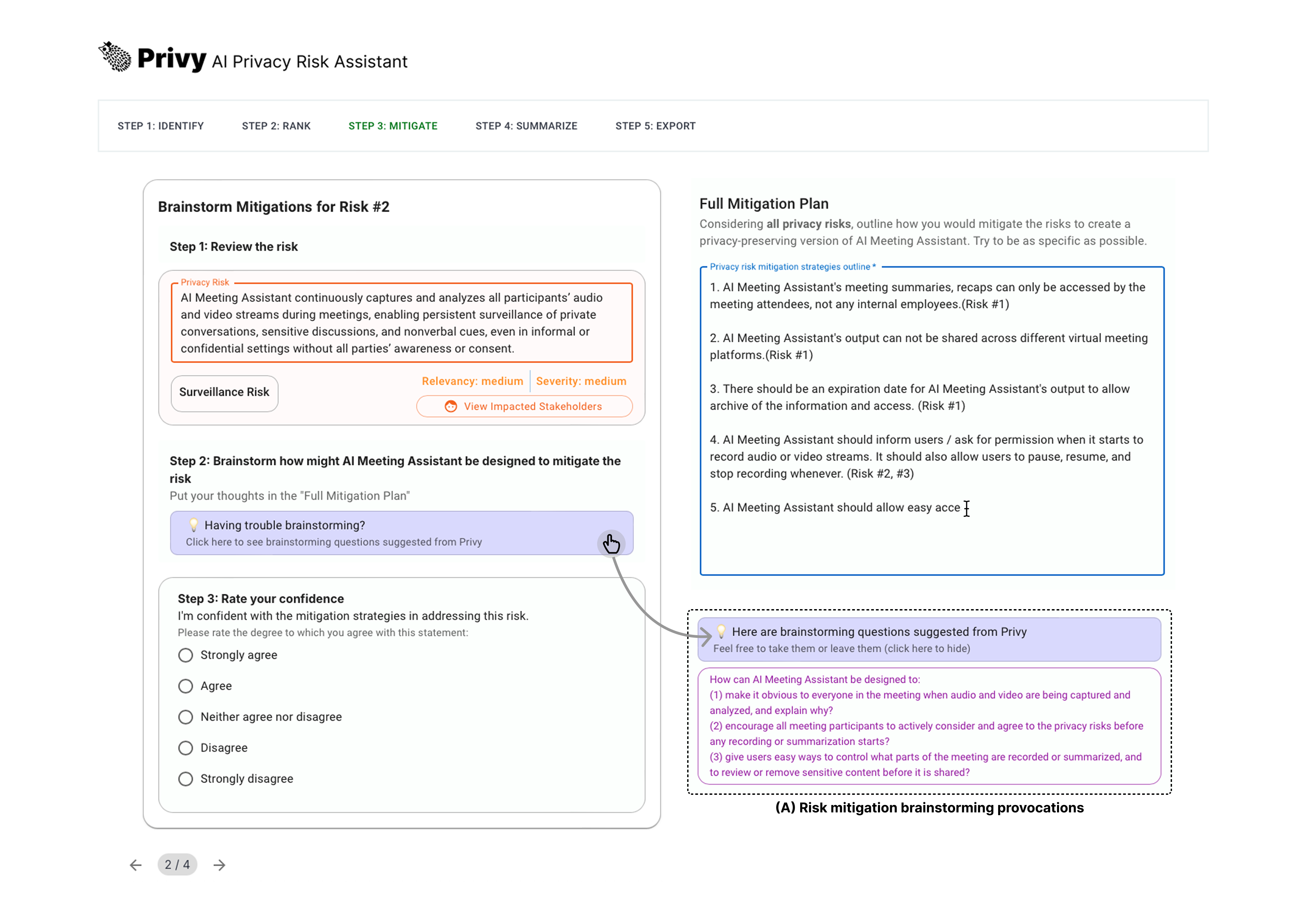The width and height of the screenshot is (1307, 924).
Task: Go to next risk with right arrow
Action: [219, 865]
